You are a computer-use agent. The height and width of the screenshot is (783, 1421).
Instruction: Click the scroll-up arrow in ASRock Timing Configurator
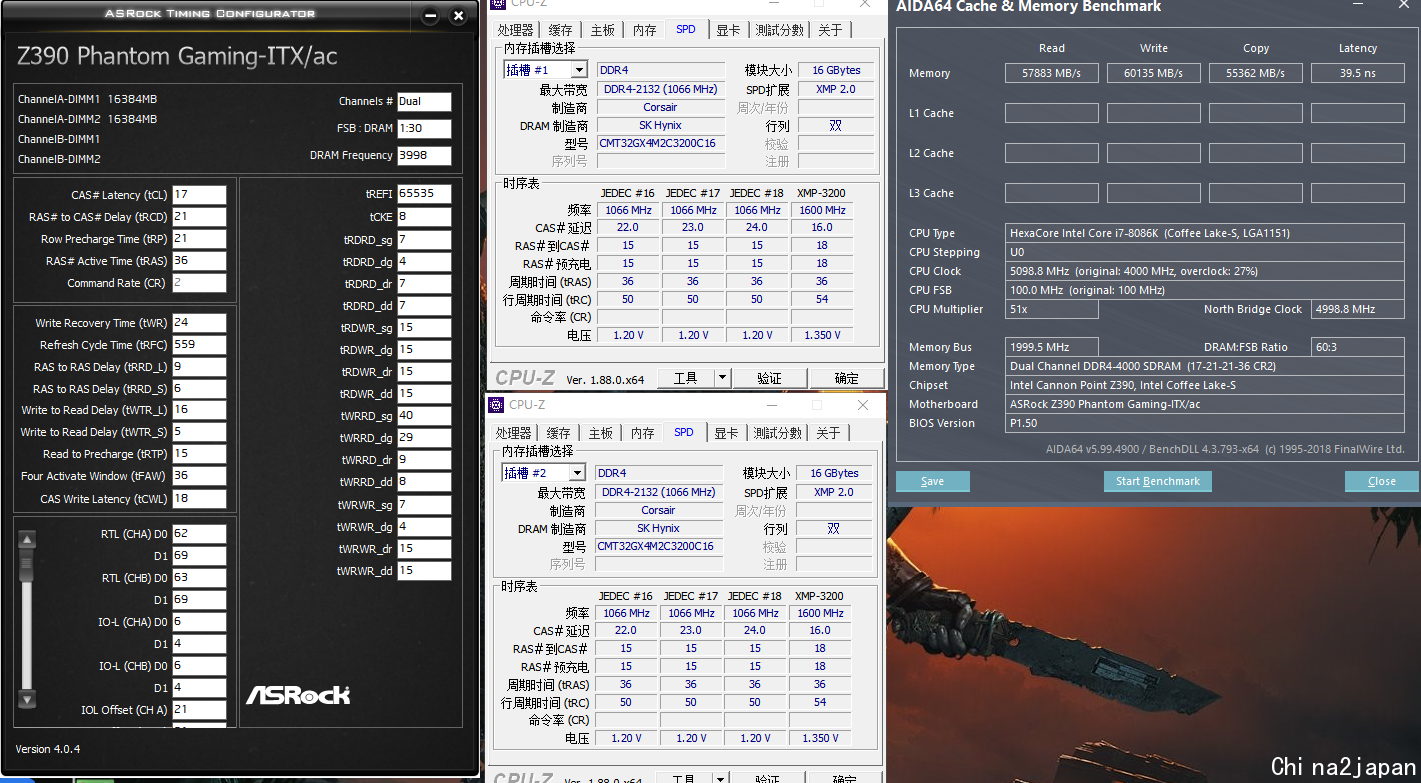[x=27, y=539]
